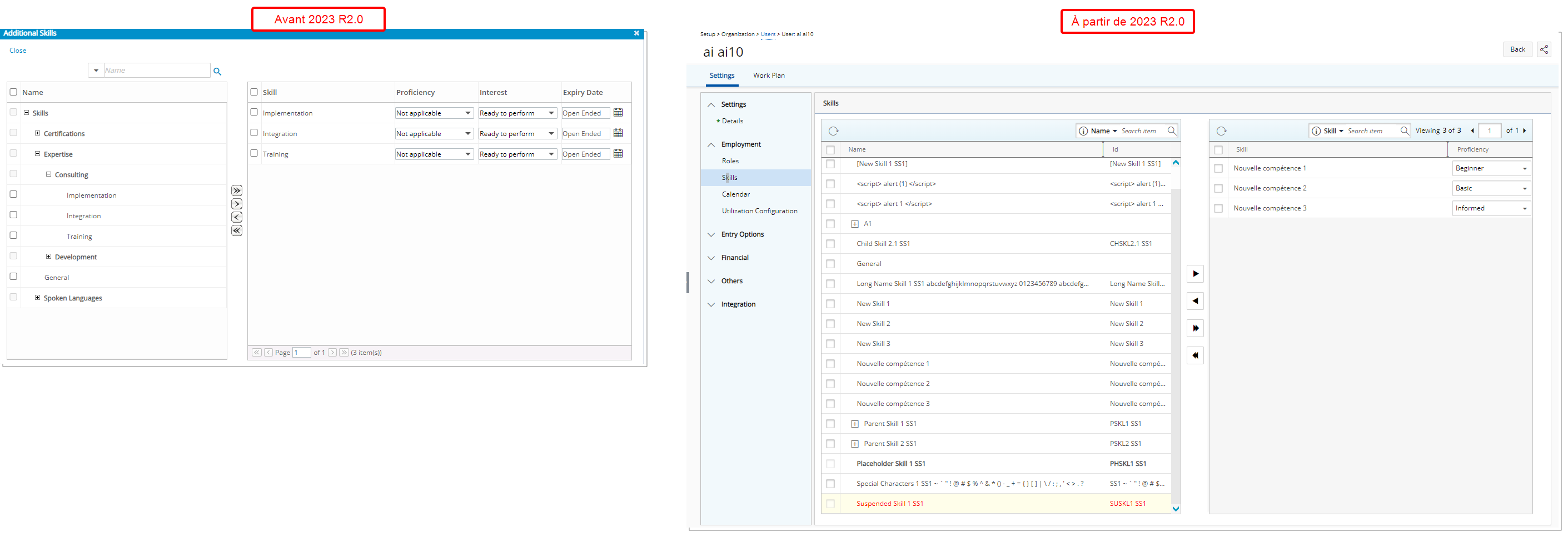1568x537 pixels.
Task: Open the Informed proficiency dropdown
Action: pos(1491,209)
